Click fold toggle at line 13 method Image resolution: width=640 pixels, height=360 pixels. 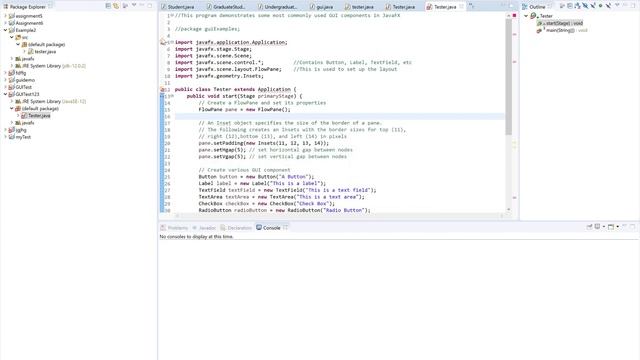[172, 96]
